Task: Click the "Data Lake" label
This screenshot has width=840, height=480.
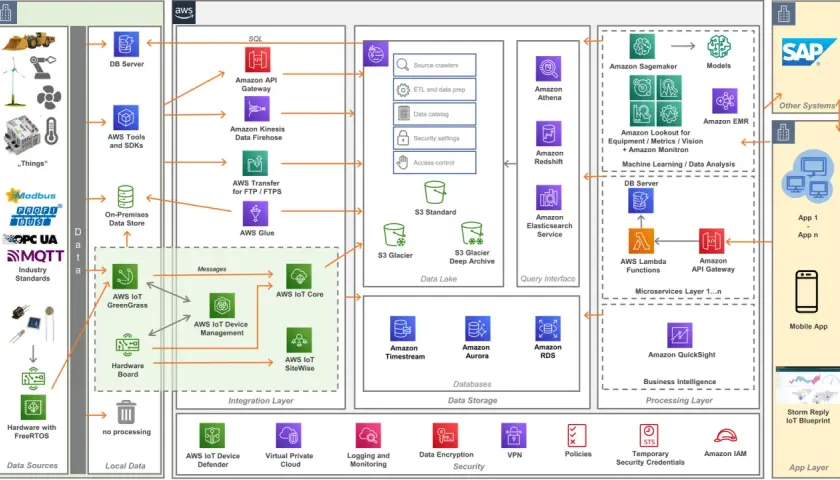Action: click(x=438, y=279)
